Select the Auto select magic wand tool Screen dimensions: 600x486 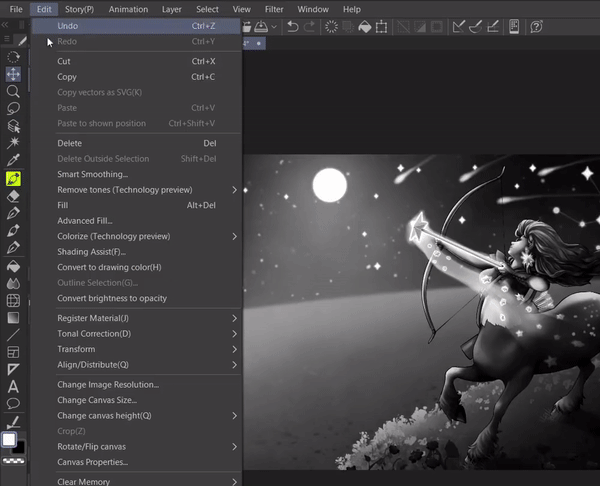click(14, 143)
